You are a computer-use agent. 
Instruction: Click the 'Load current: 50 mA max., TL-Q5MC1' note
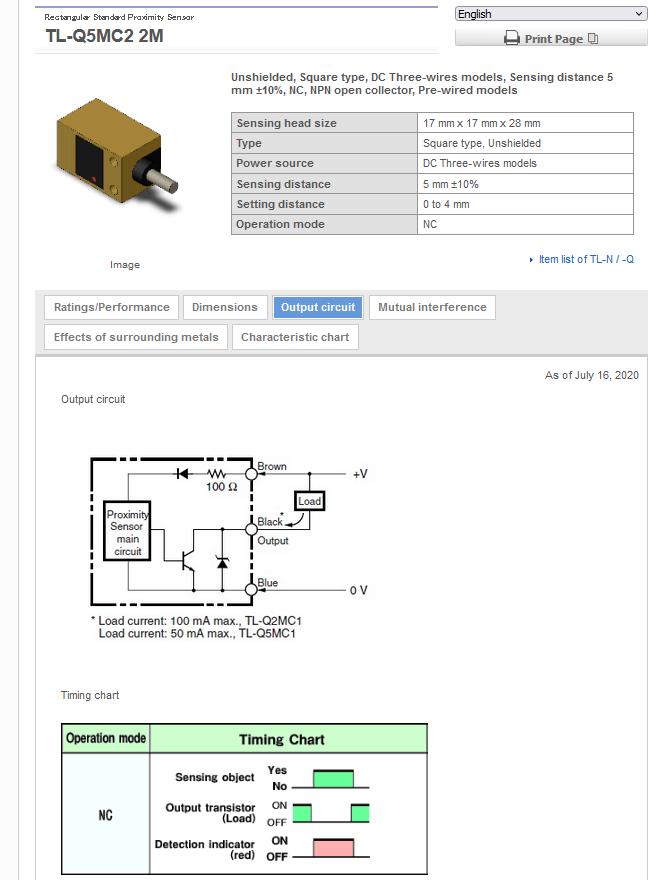tap(197, 633)
